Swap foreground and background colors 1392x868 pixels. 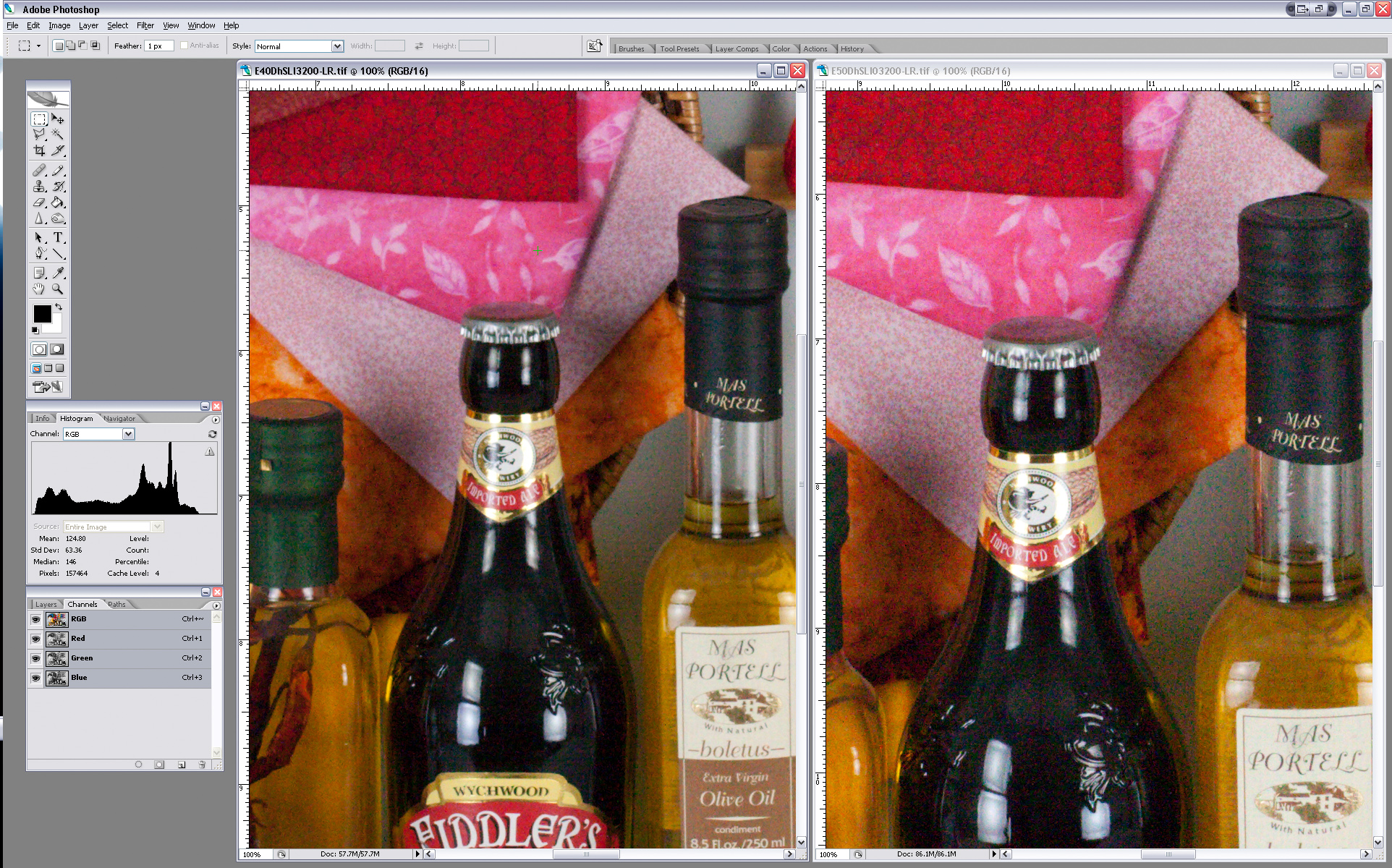[x=59, y=307]
